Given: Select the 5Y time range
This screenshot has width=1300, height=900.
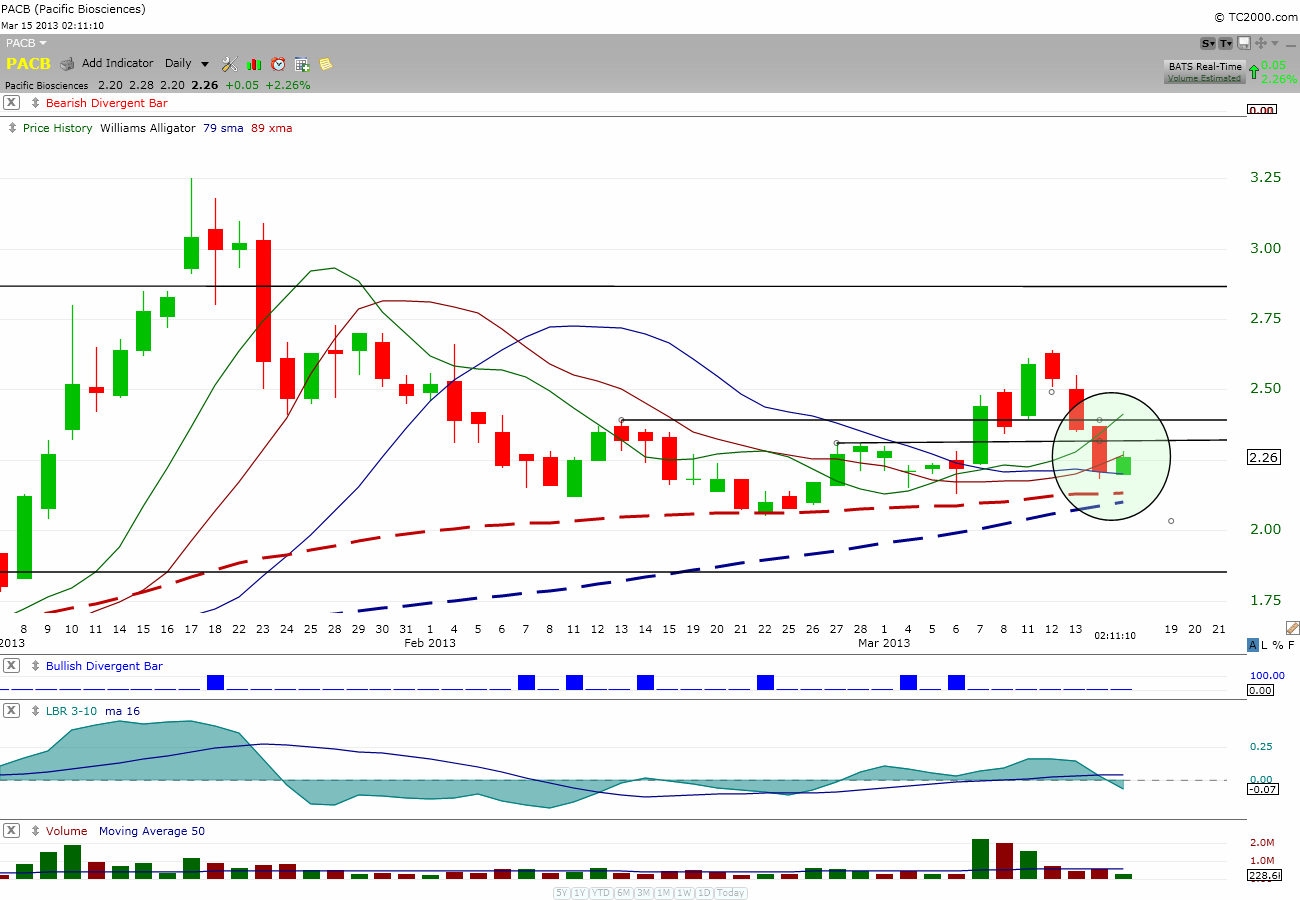Looking at the screenshot, I should [x=561, y=893].
